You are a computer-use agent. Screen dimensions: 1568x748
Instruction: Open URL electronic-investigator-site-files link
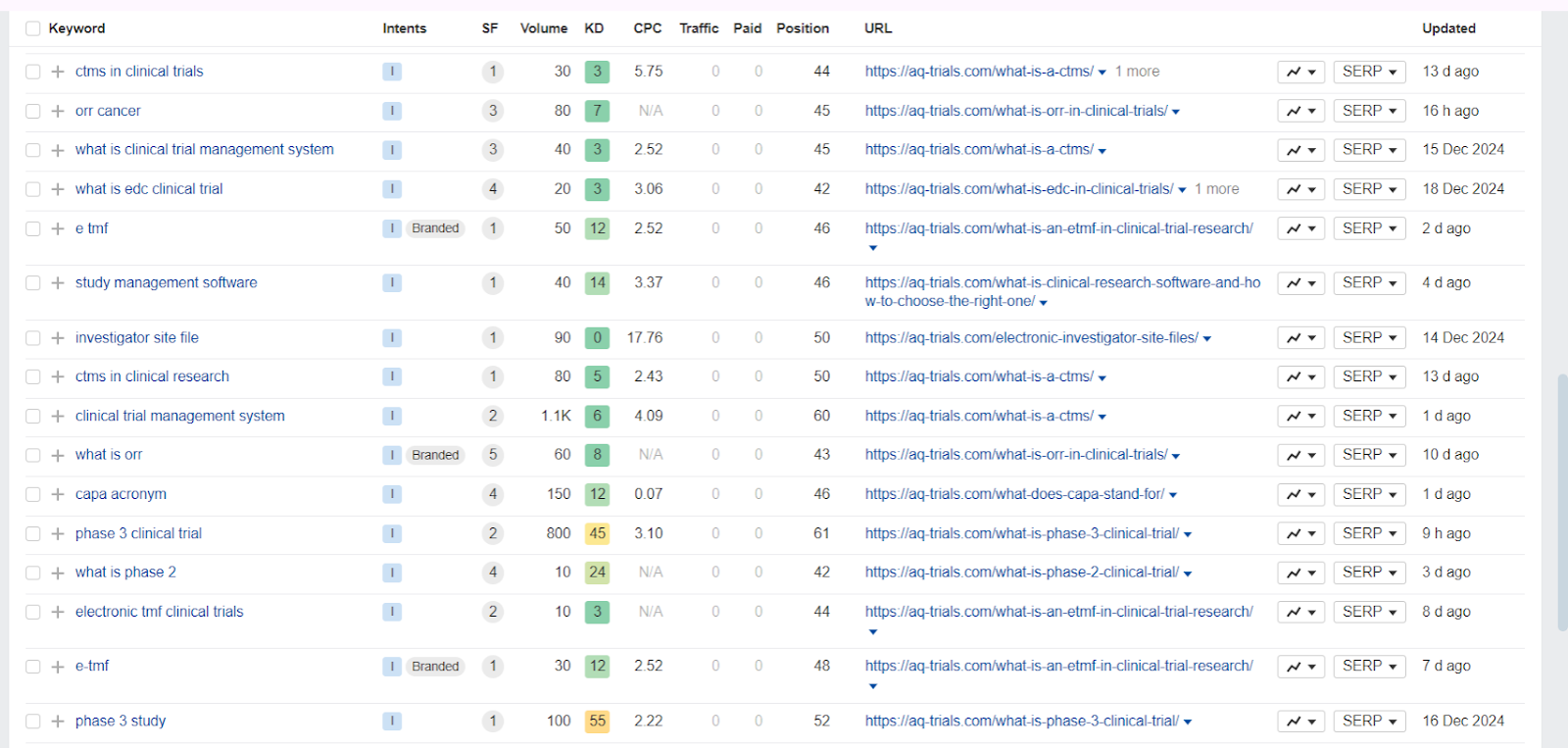click(1032, 337)
